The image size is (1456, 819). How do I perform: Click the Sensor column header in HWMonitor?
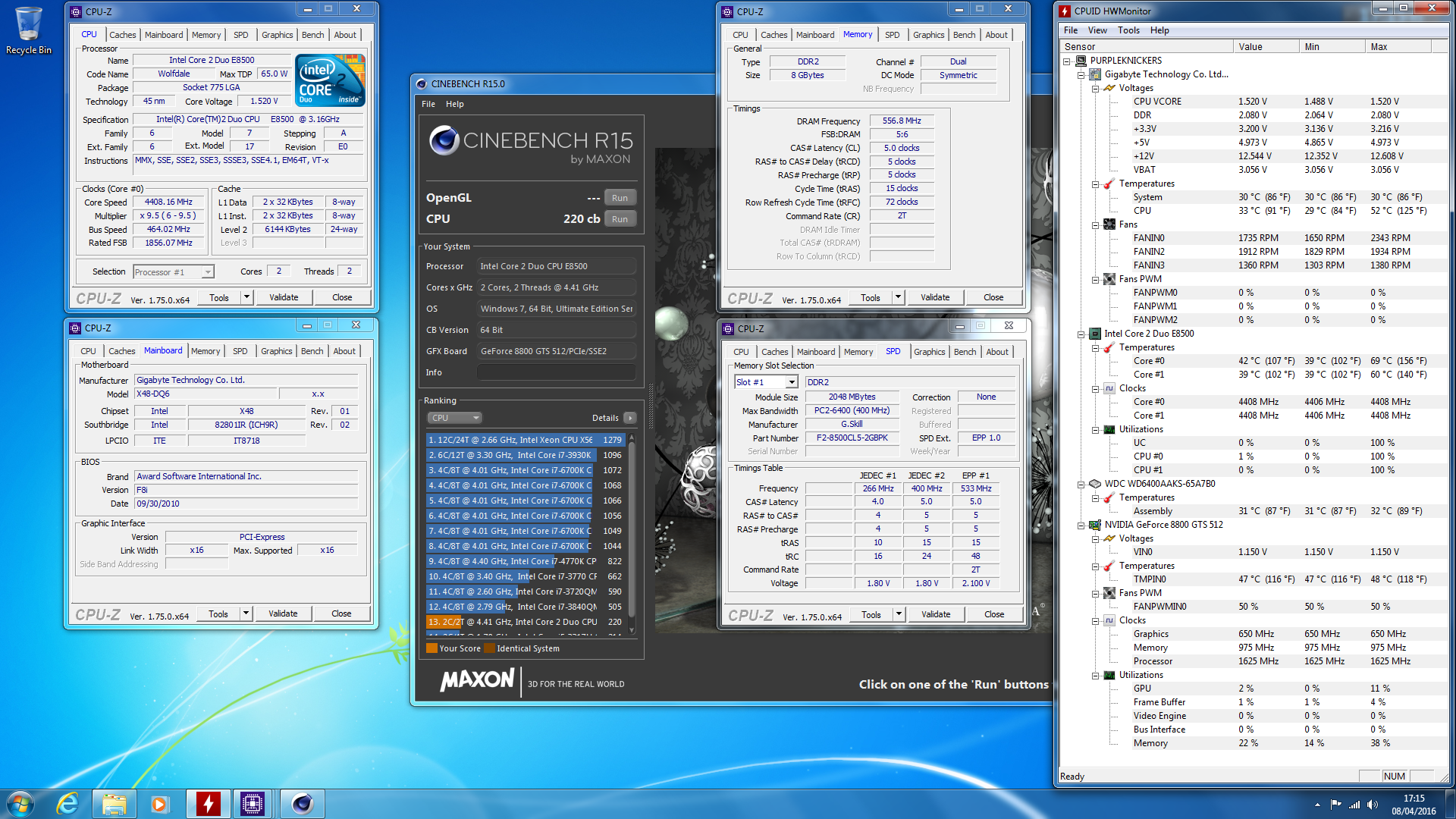point(1146,46)
